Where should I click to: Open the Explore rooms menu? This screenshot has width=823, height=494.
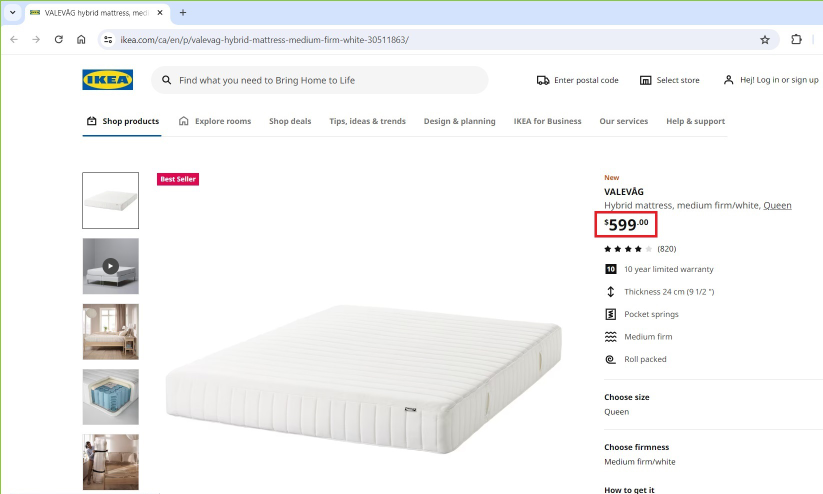tap(215, 121)
